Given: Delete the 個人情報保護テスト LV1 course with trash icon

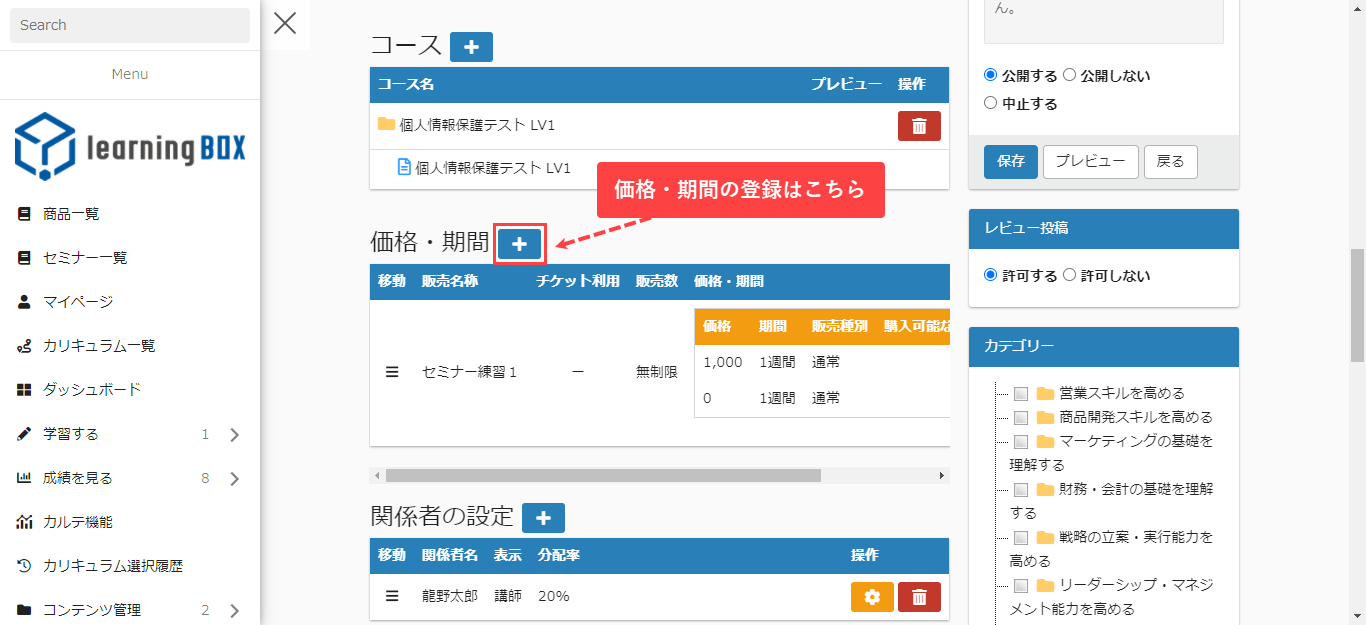Looking at the screenshot, I should tap(919, 126).
